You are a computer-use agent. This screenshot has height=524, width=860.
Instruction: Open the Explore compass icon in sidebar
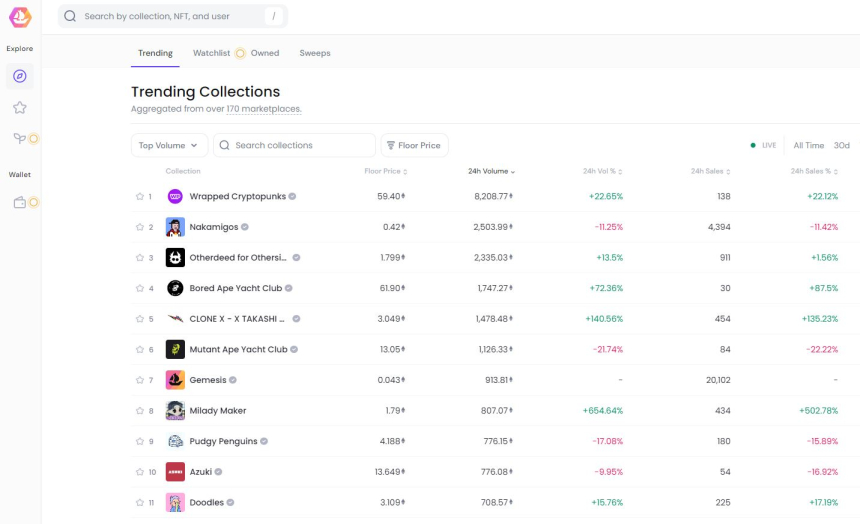point(20,76)
